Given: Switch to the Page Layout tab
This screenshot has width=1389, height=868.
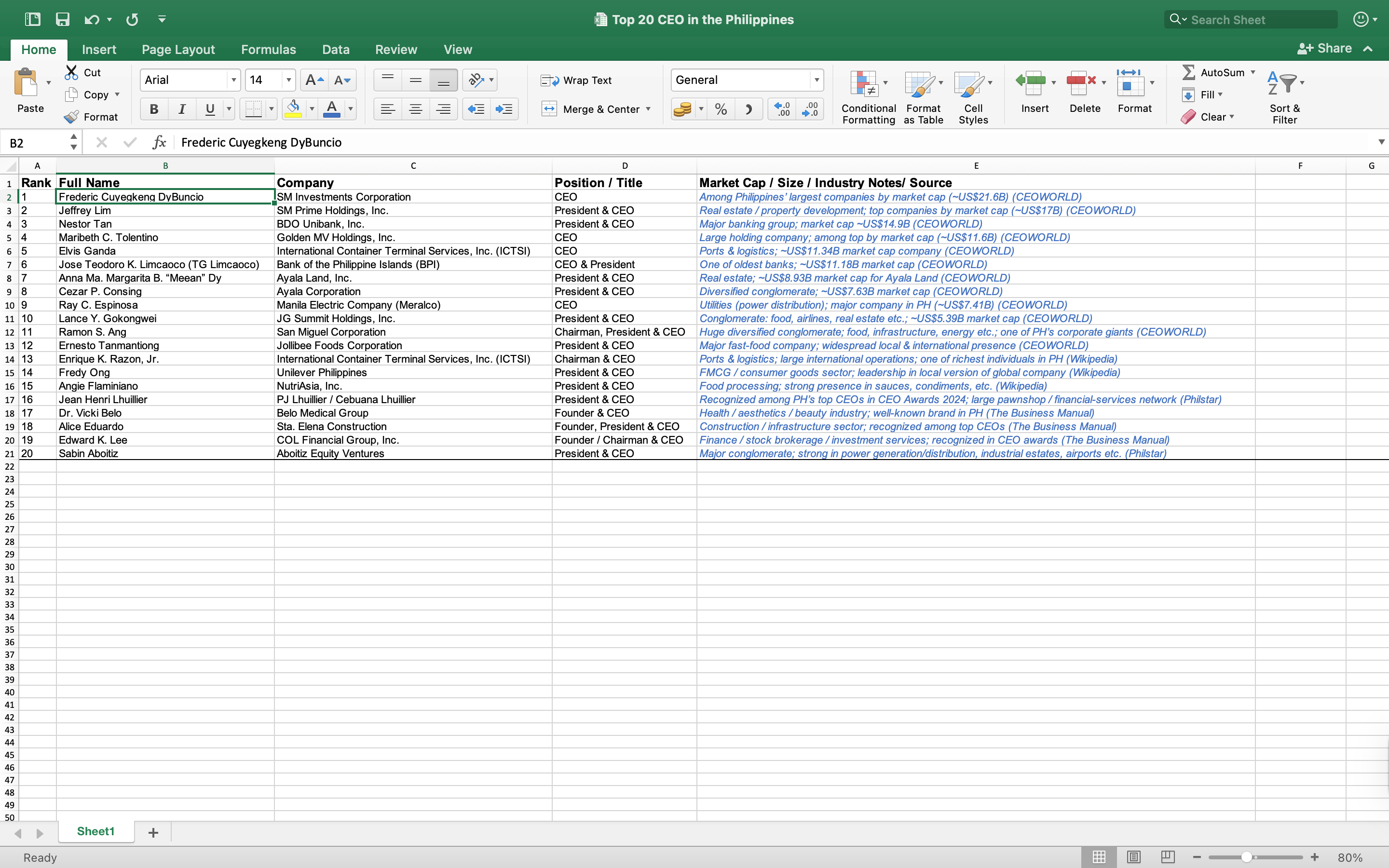Looking at the screenshot, I should pos(178,49).
